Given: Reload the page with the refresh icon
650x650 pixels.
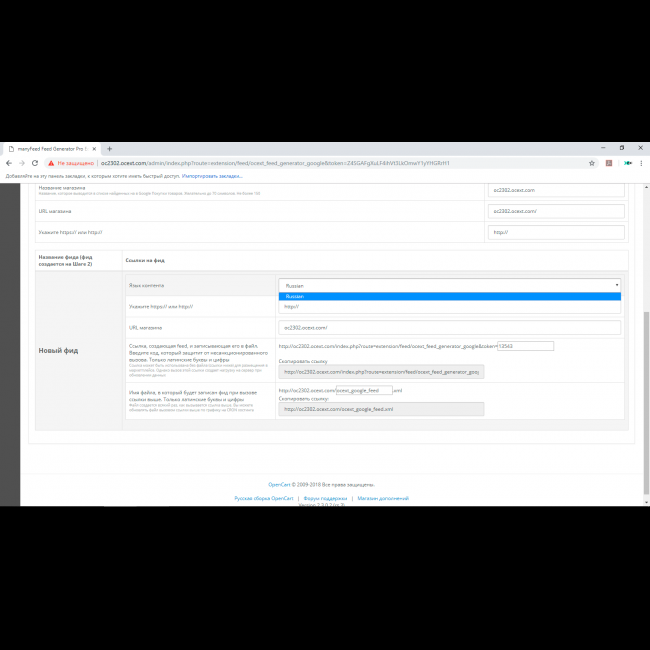Looking at the screenshot, I should (36, 163).
